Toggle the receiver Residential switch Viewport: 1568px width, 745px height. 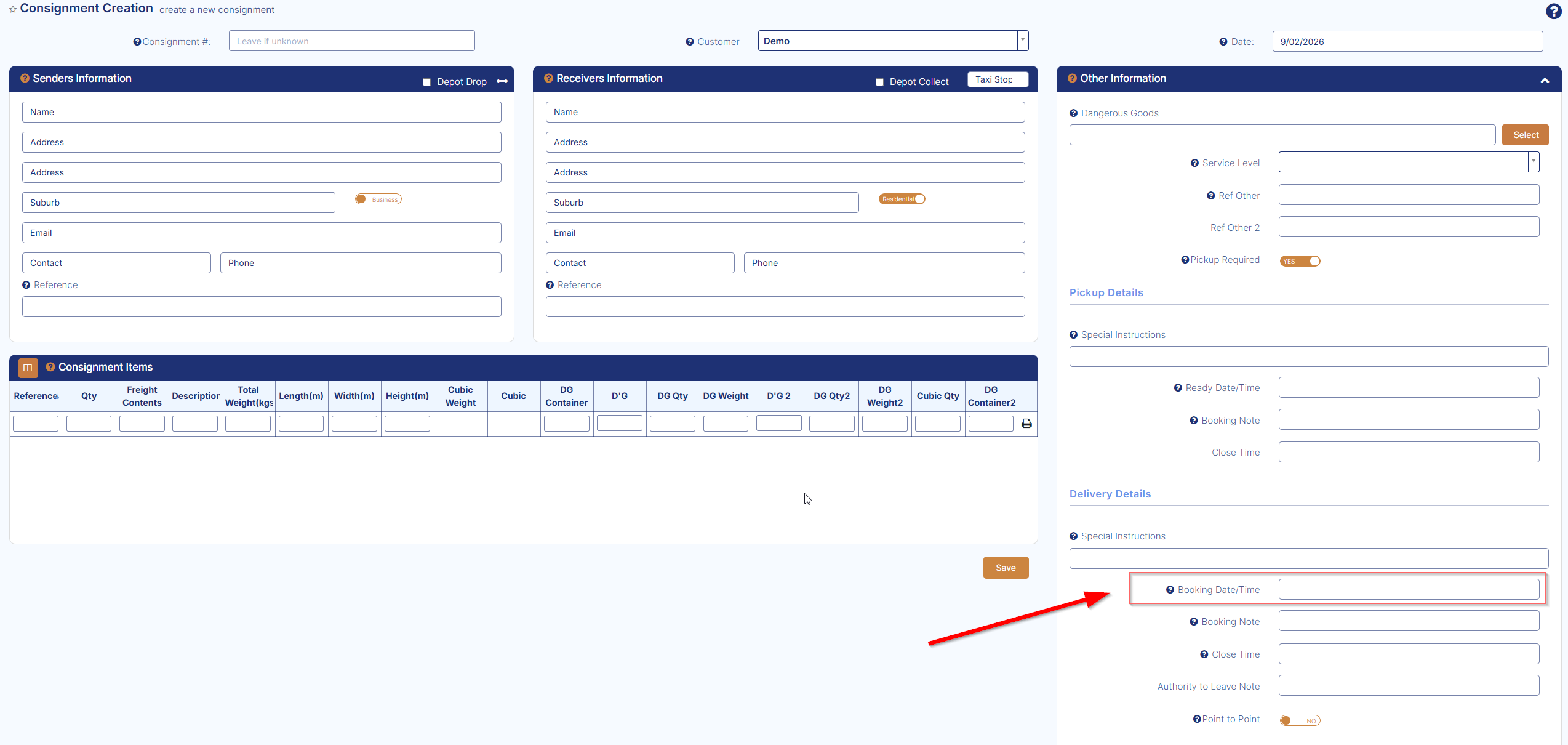(x=902, y=199)
